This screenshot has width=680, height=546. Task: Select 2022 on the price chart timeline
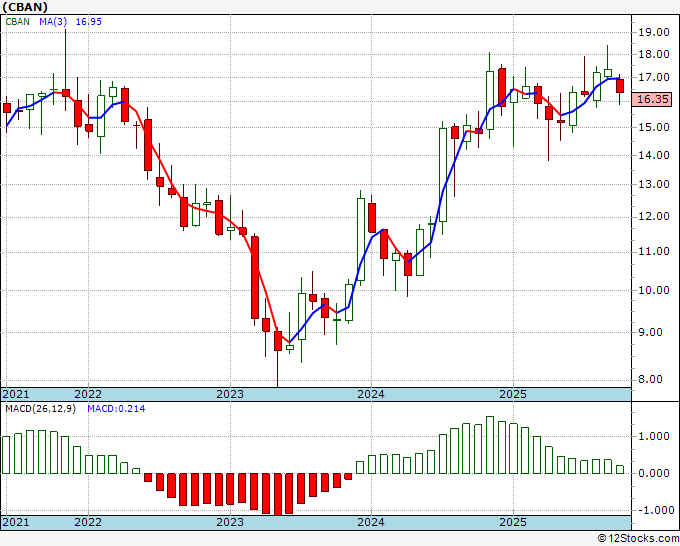coord(88,394)
